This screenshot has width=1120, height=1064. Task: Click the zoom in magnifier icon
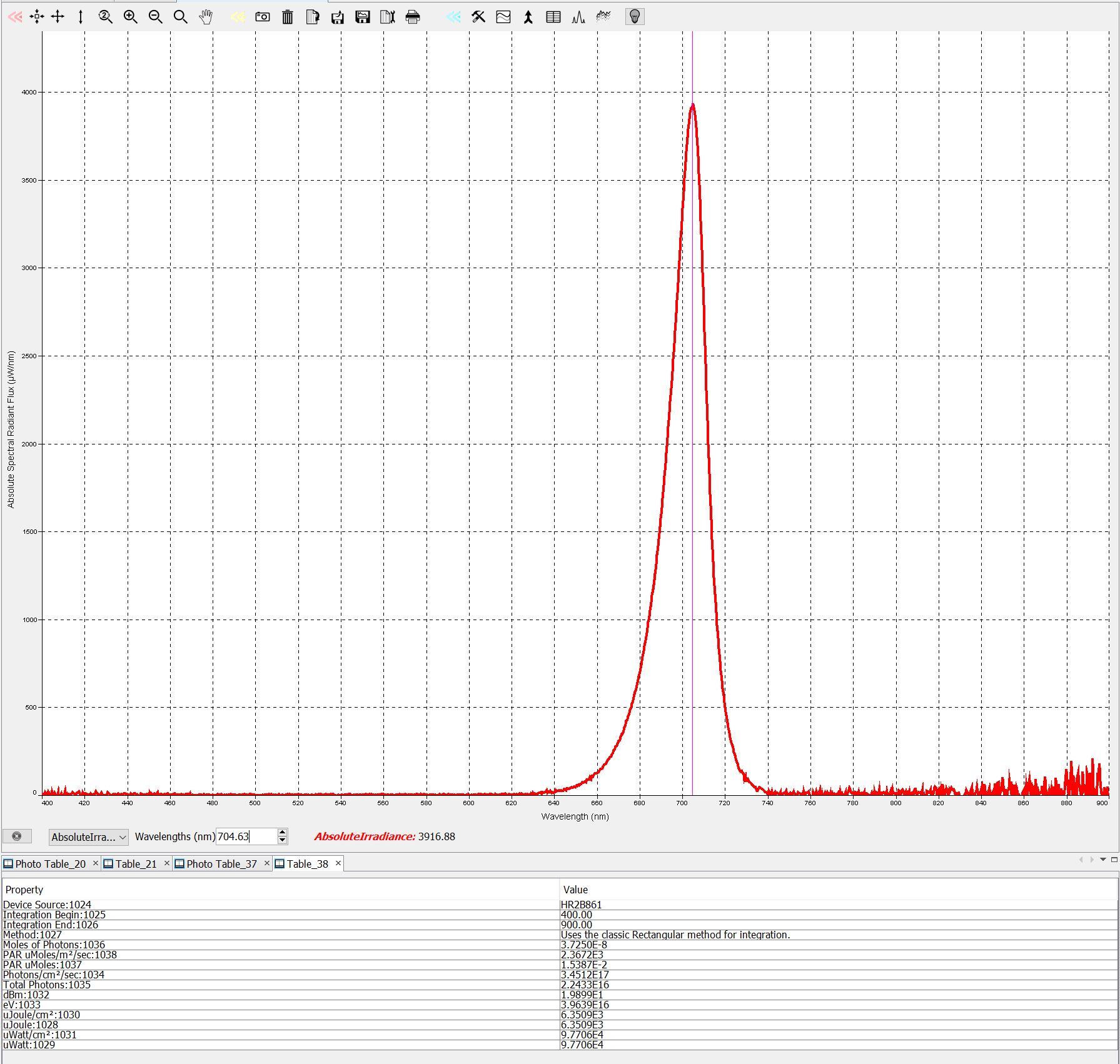130,17
